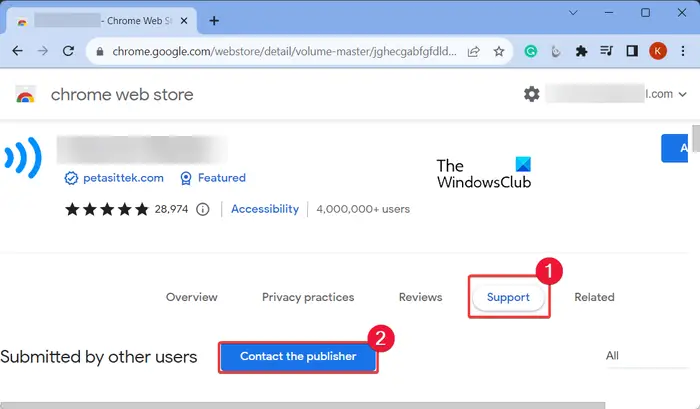Open the tab search chevron
This screenshot has width=700, height=409.
[573, 13]
